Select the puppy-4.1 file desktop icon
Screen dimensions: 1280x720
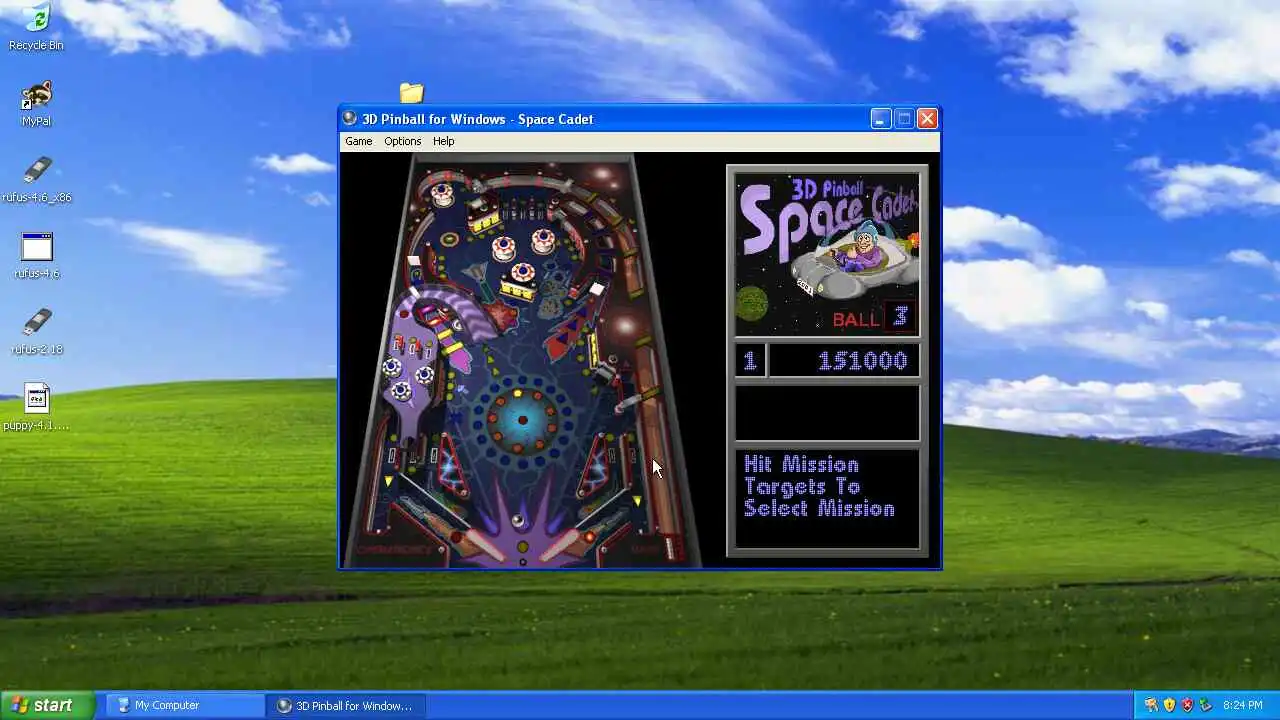[36, 408]
